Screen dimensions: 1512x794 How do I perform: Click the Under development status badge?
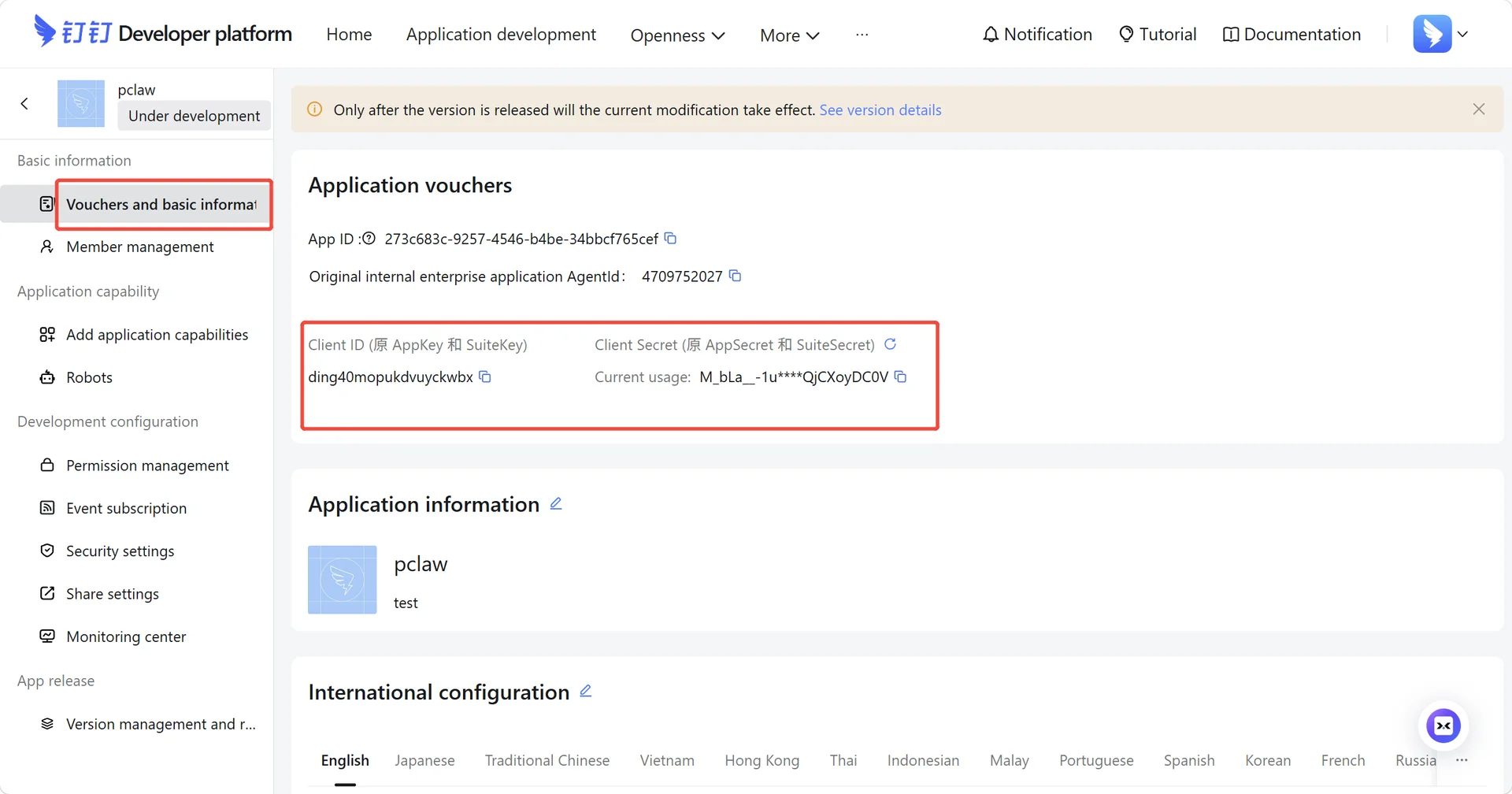194,116
